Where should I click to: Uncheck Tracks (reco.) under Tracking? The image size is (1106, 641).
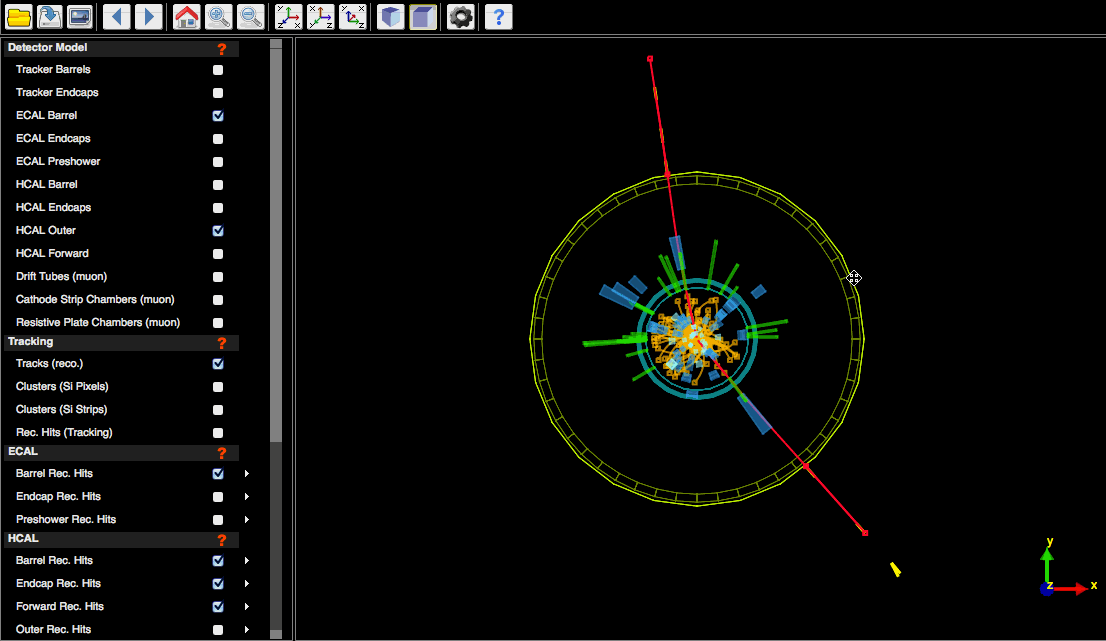point(218,364)
